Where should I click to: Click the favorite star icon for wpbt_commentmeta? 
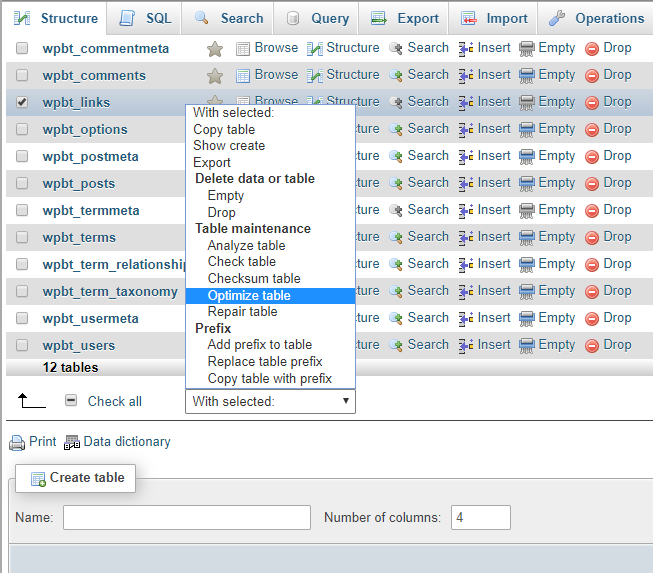214,48
